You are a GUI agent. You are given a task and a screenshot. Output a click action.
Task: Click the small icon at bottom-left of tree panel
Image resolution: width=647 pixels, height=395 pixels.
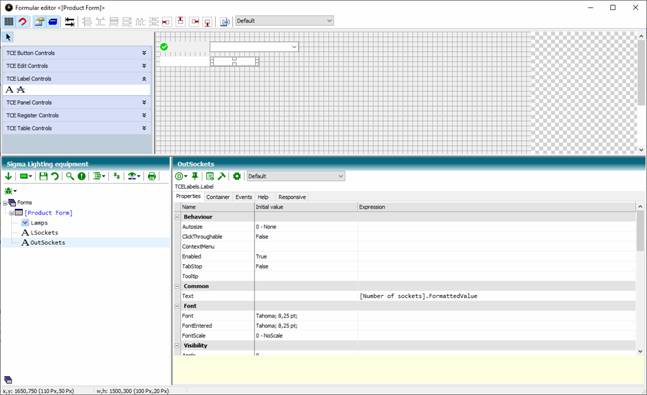coord(8,380)
